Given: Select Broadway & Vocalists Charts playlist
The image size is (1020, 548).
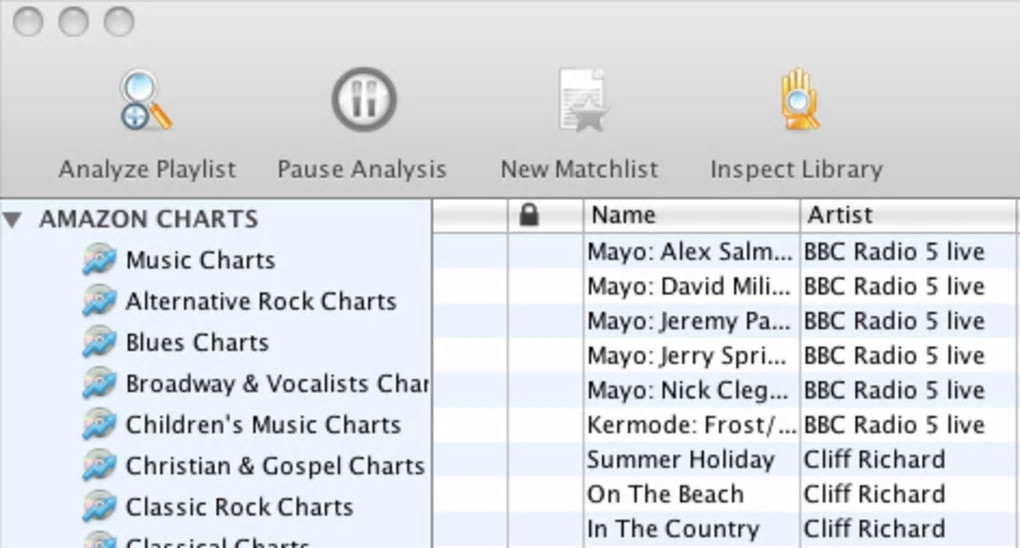Looking at the screenshot, I should click(276, 384).
